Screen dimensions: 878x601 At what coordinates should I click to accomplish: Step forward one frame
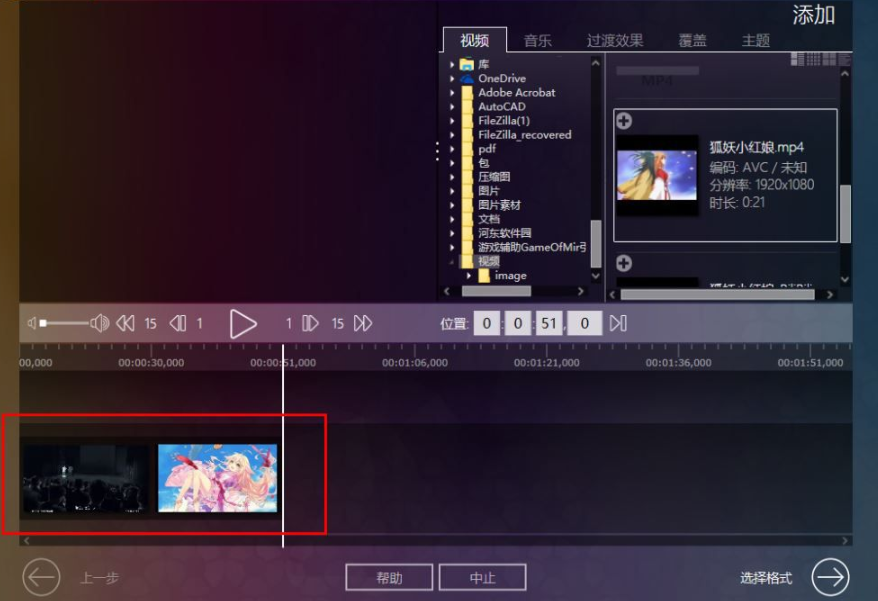[x=310, y=323]
